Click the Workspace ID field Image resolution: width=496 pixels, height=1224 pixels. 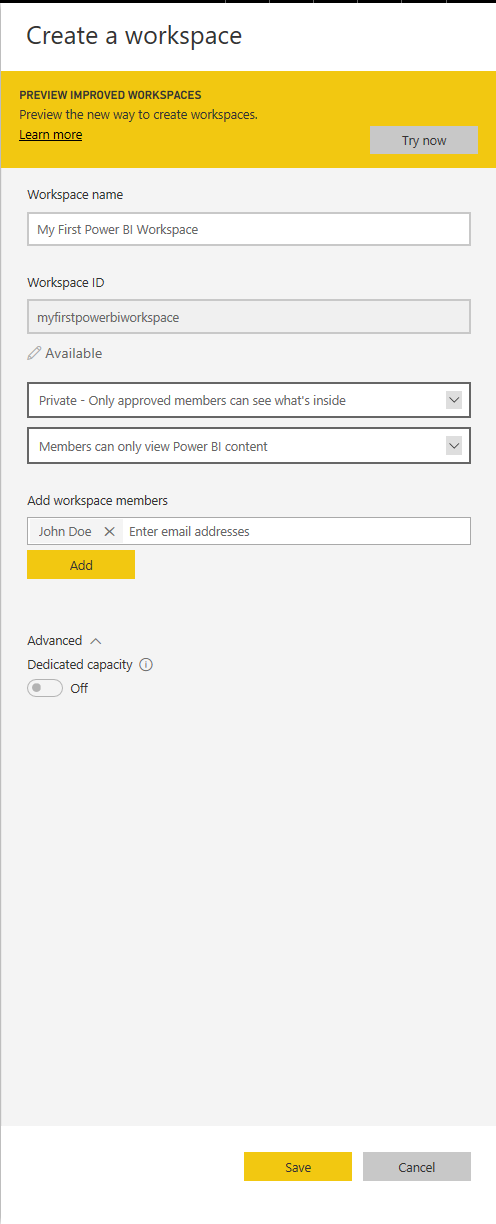249,317
